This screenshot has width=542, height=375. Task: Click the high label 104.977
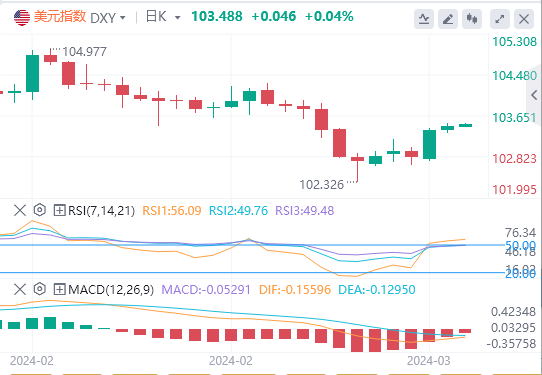pos(84,52)
